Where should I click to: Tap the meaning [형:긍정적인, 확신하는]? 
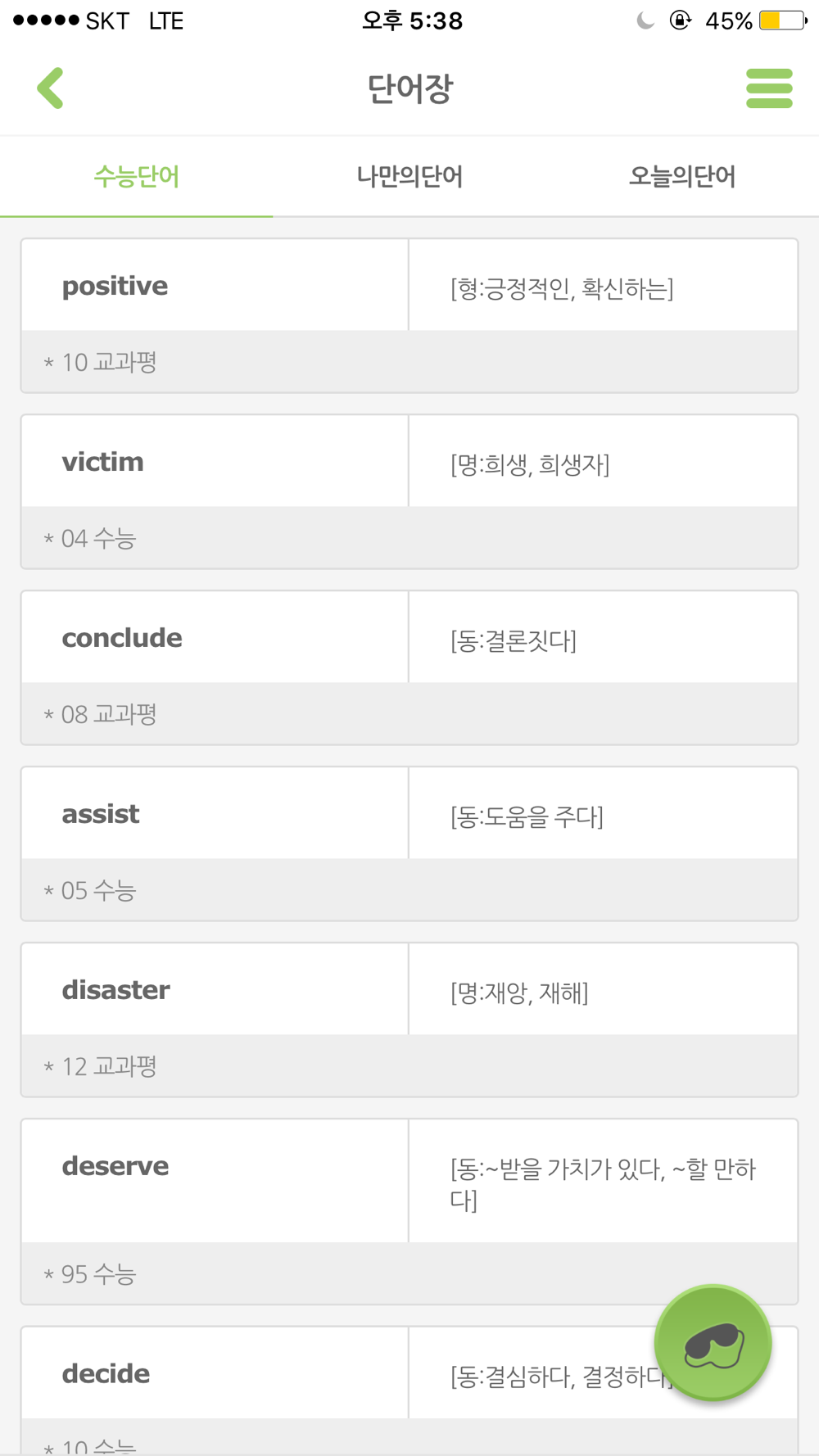tap(562, 288)
